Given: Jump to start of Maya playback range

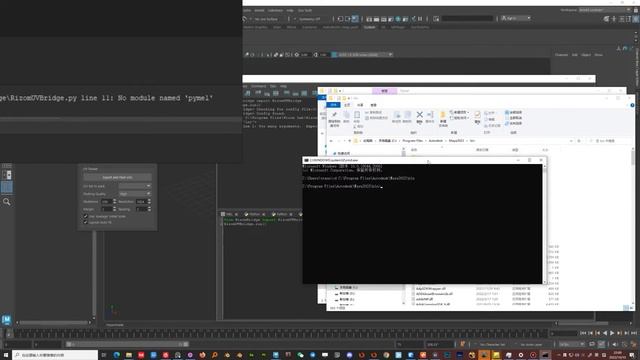Looking at the screenshot, I should tap(583, 333).
